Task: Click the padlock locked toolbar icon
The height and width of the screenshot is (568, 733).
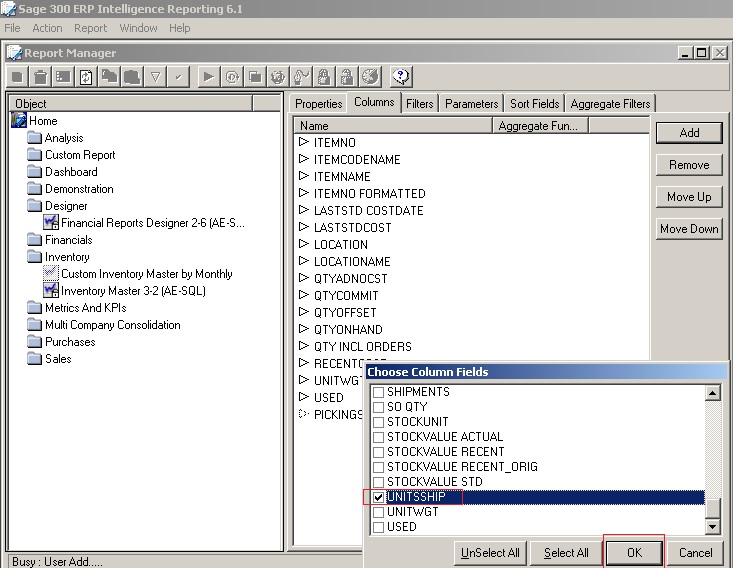Action: point(323,77)
